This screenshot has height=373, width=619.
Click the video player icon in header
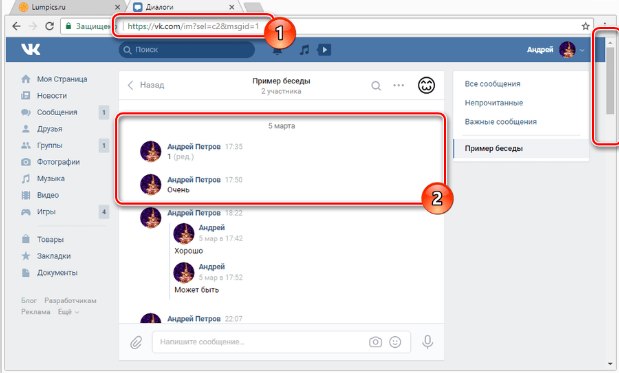324,50
